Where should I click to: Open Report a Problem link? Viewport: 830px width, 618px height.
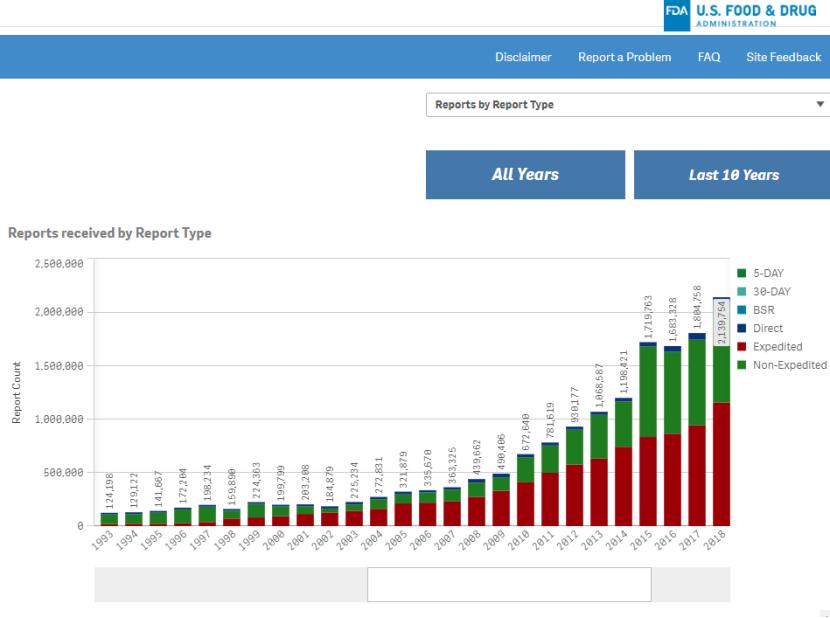[624, 57]
